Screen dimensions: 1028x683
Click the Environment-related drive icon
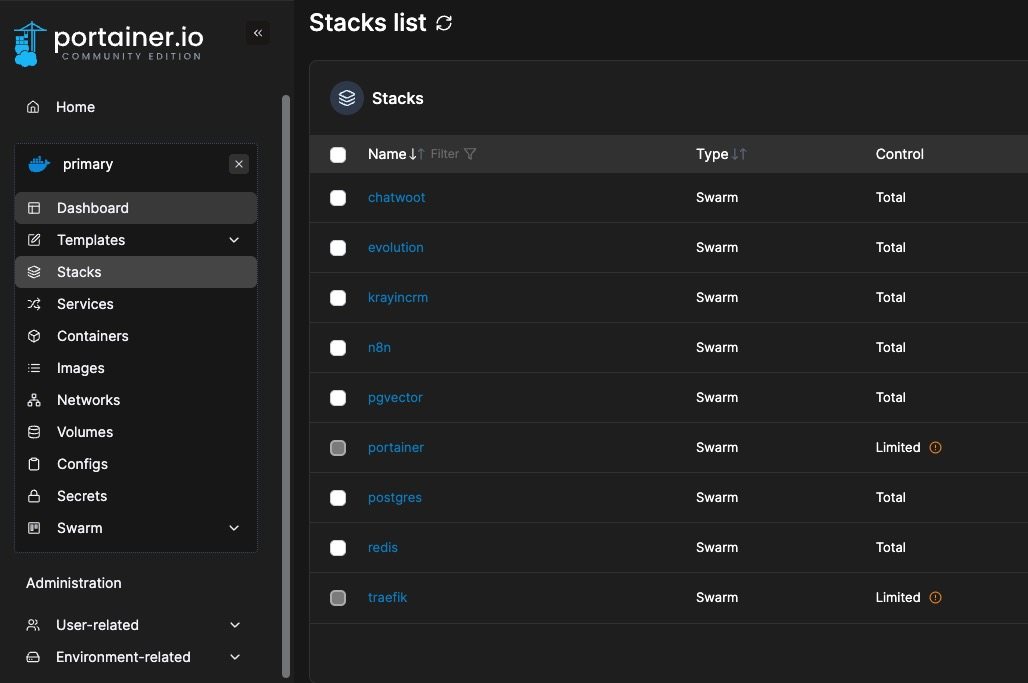33,657
